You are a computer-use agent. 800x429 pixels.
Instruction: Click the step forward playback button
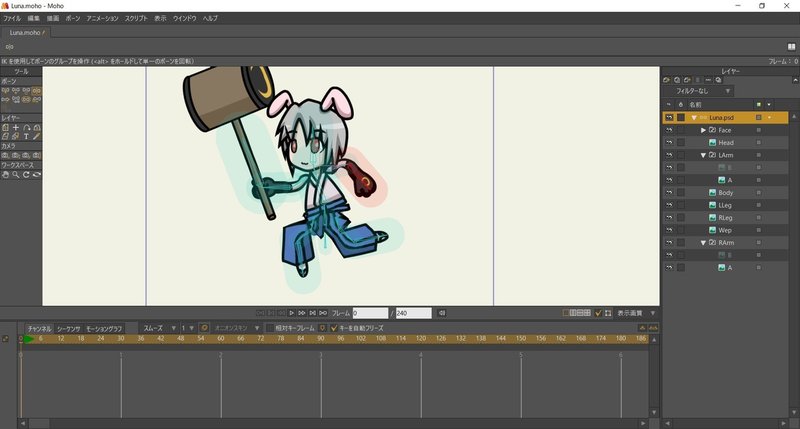point(302,313)
